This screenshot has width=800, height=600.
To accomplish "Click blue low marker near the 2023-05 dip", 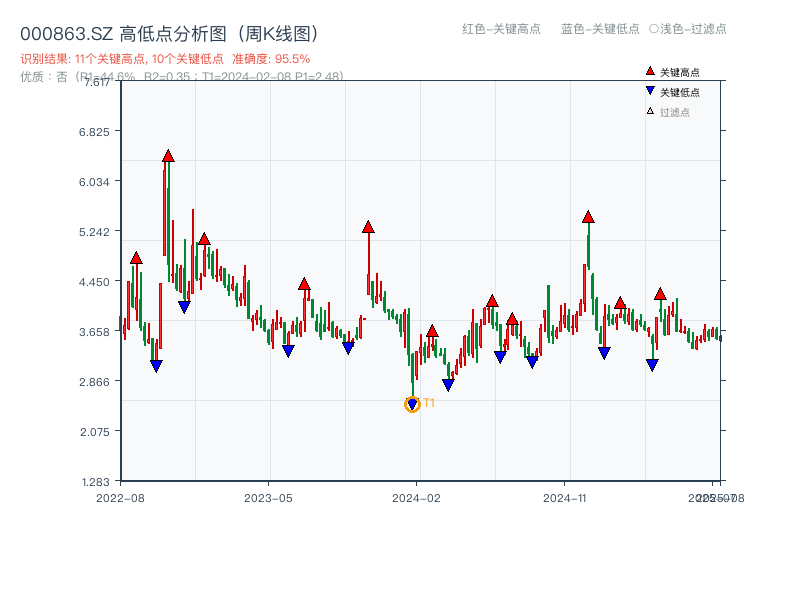I will [289, 352].
